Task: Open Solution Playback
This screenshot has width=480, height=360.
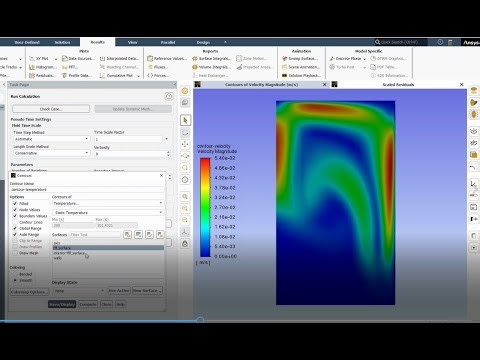Action: 302,76
